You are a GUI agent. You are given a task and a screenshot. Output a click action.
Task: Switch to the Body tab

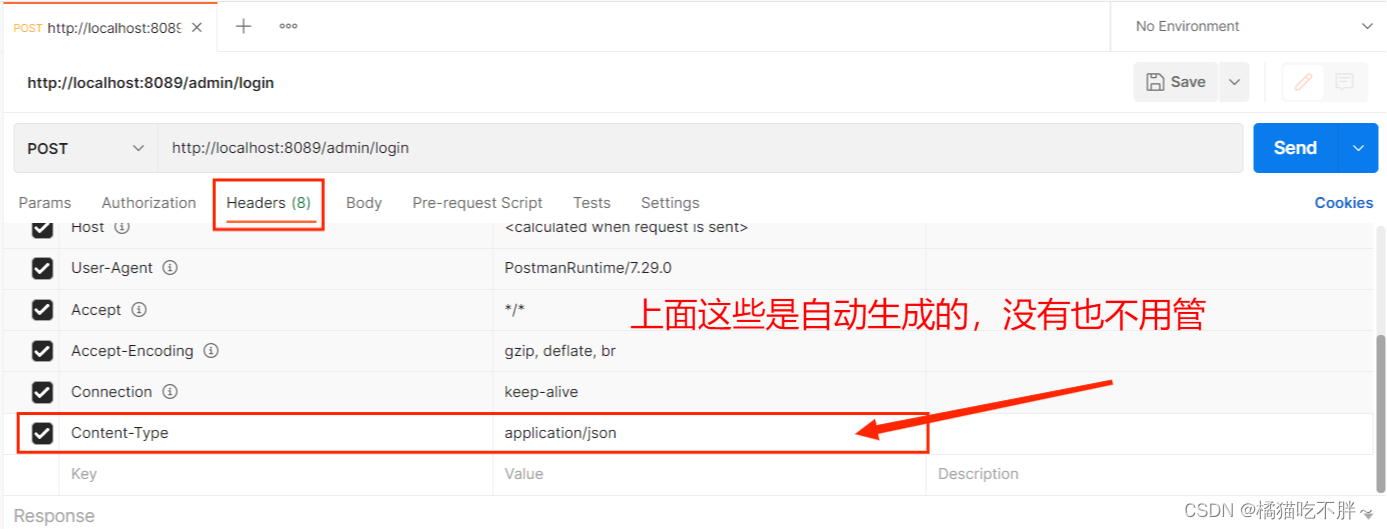pyautogui.click(x=364, y=203)
